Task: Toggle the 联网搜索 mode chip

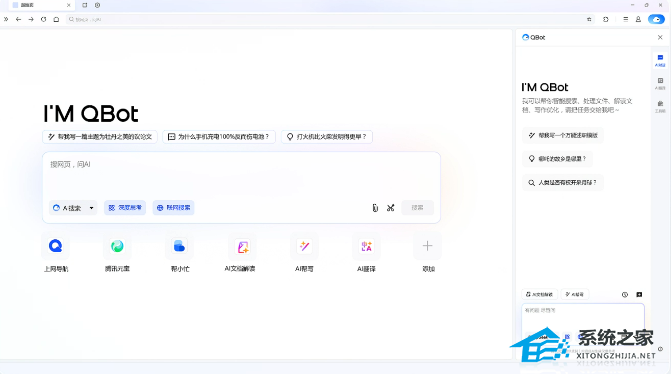Action: [x=173, y=208]
